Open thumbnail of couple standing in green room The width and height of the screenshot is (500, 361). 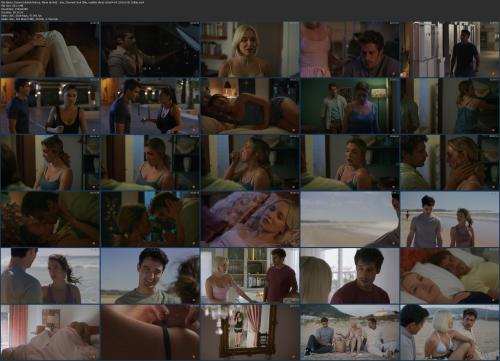(350, 106)
